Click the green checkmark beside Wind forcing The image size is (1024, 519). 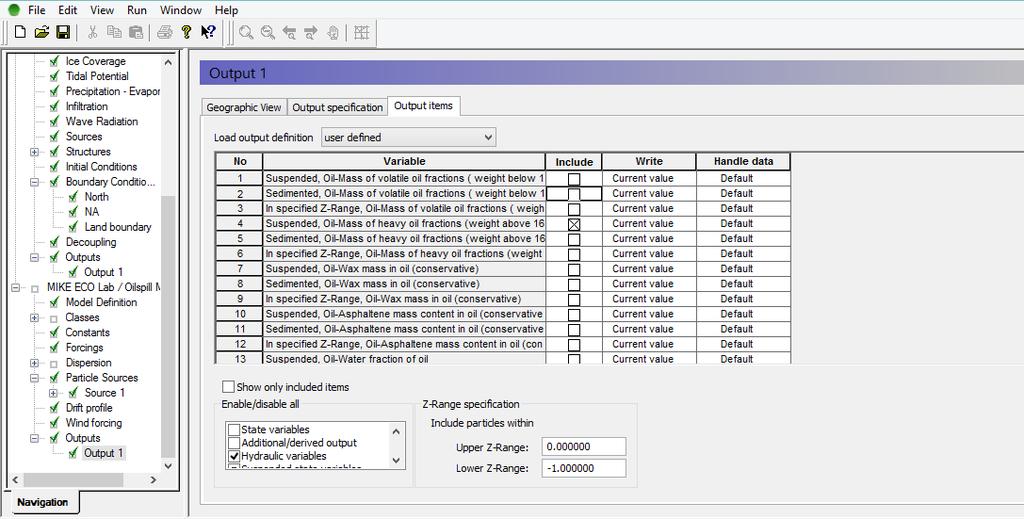click(54, 422)
